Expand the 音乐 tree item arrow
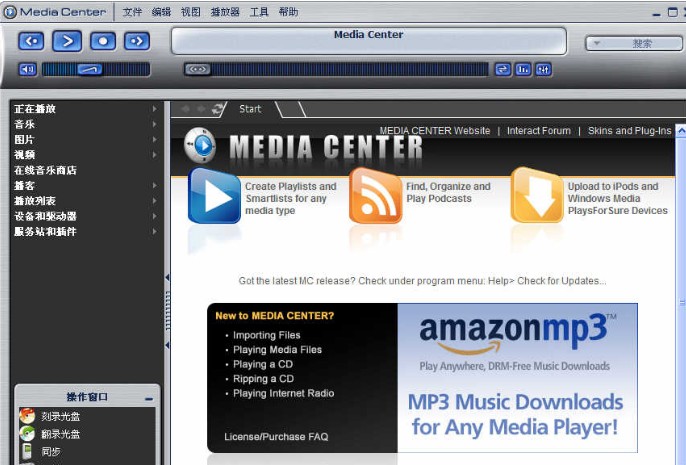This screenshot has width=686, height=465. pos(154,124)
